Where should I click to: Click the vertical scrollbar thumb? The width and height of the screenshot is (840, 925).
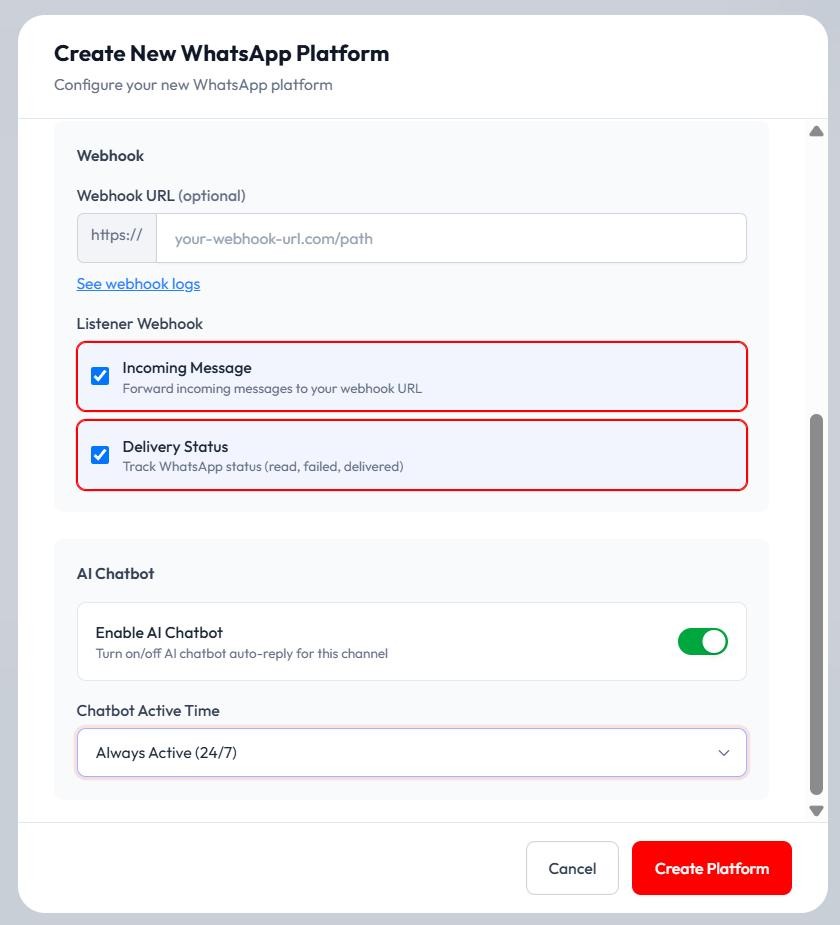[816, 605]
